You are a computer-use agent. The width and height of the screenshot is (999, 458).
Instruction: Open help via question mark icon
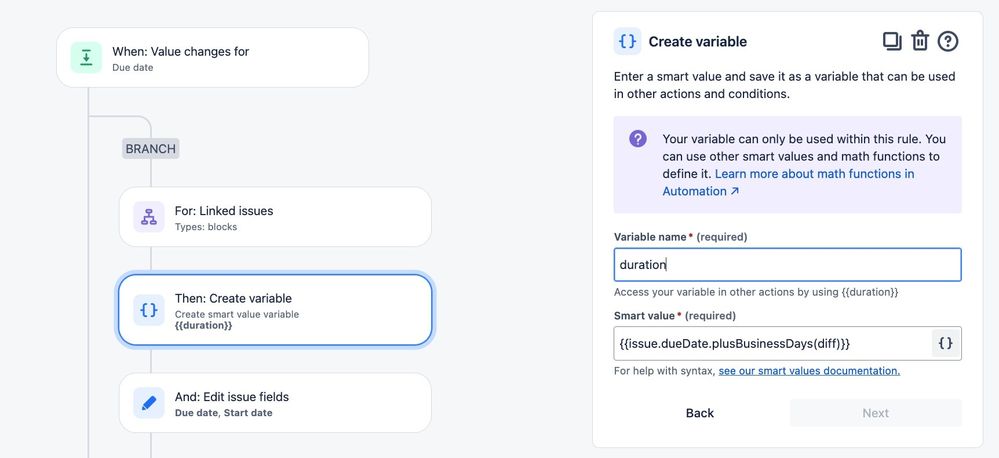point(948,41)
